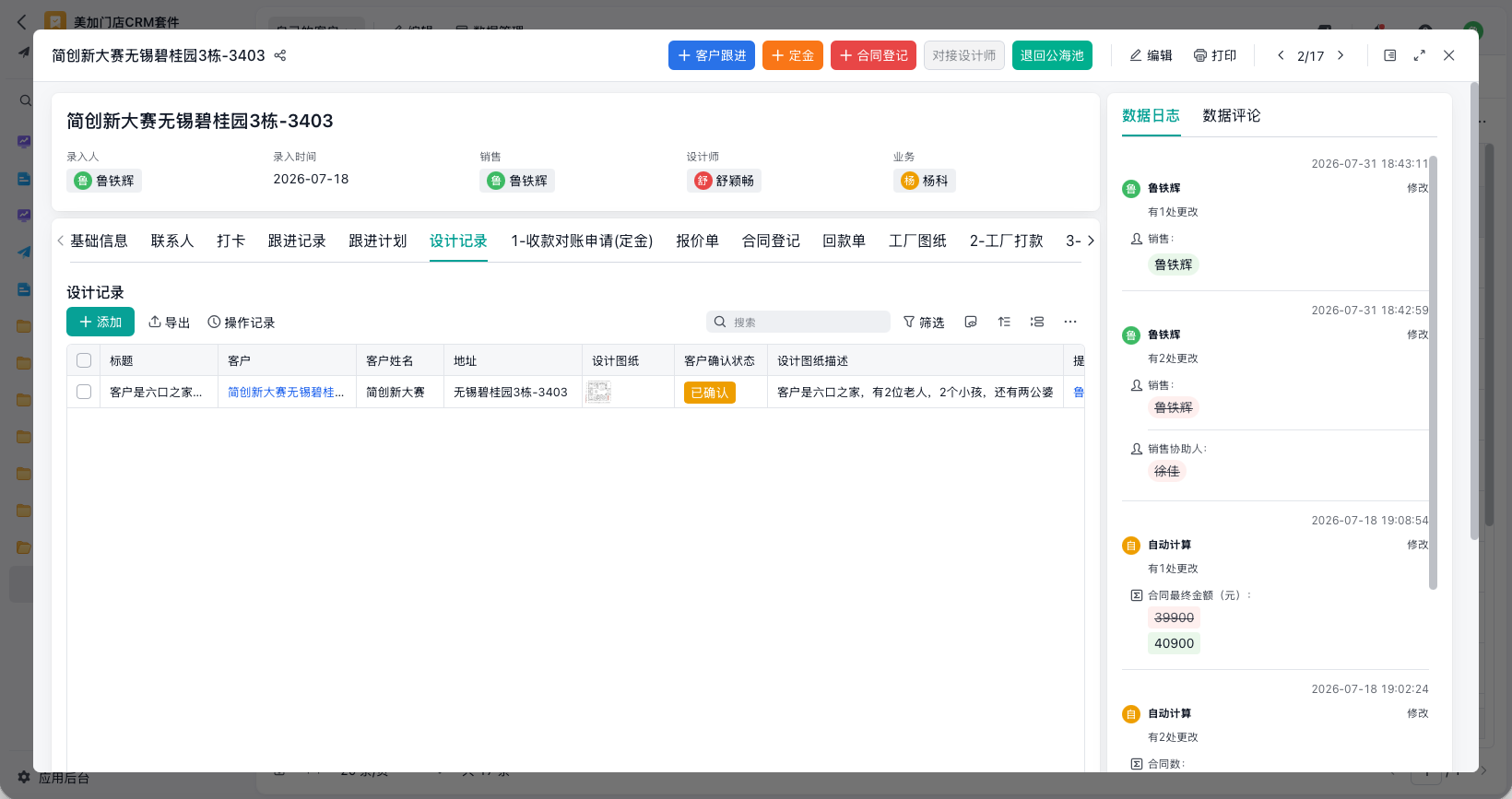The width and height of the screenshot is (1512, 799).
Task: Click the 筛选 filter button
Action: [924, 322]
